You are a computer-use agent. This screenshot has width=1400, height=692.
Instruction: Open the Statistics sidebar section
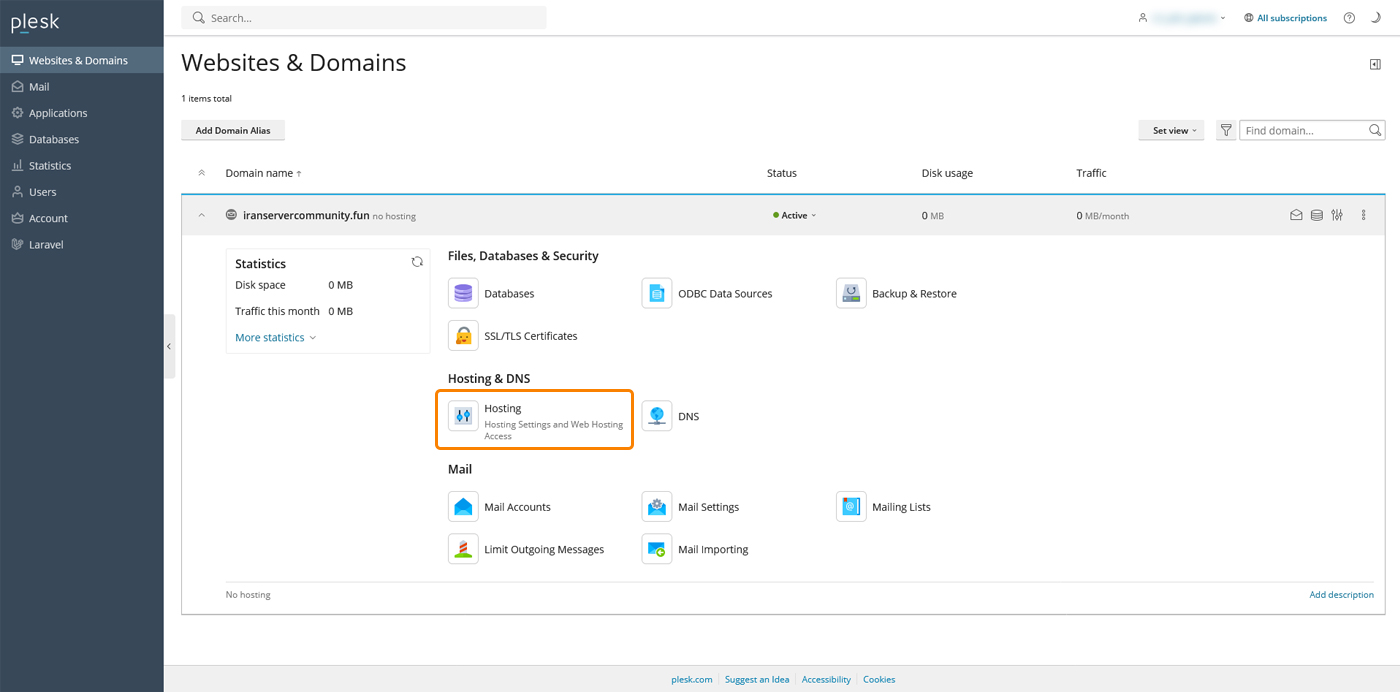pyautogui.click(x=50, y=165)
